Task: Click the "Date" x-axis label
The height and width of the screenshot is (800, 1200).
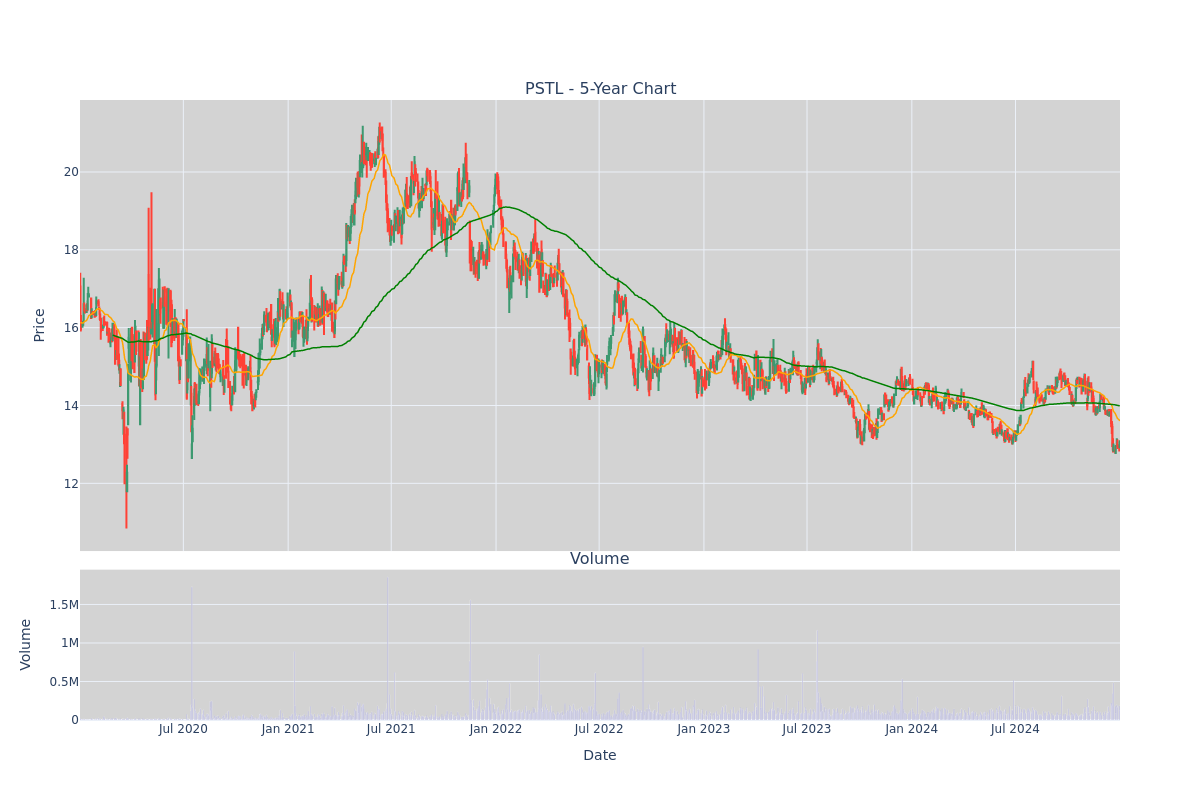Action: [600, 756]
